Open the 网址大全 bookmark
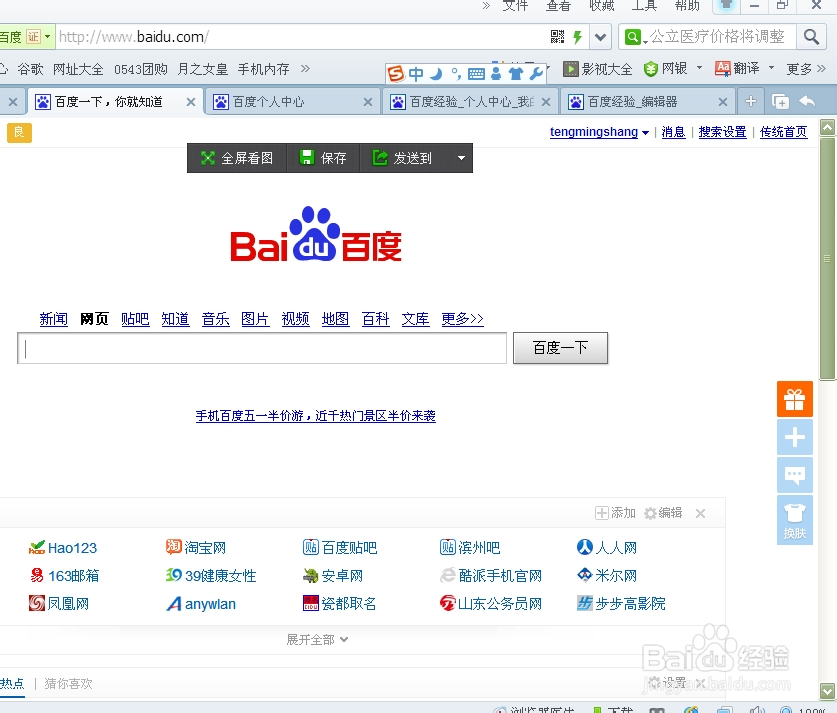The width and height of the screenshot is (837, 713). click(78, 69)
